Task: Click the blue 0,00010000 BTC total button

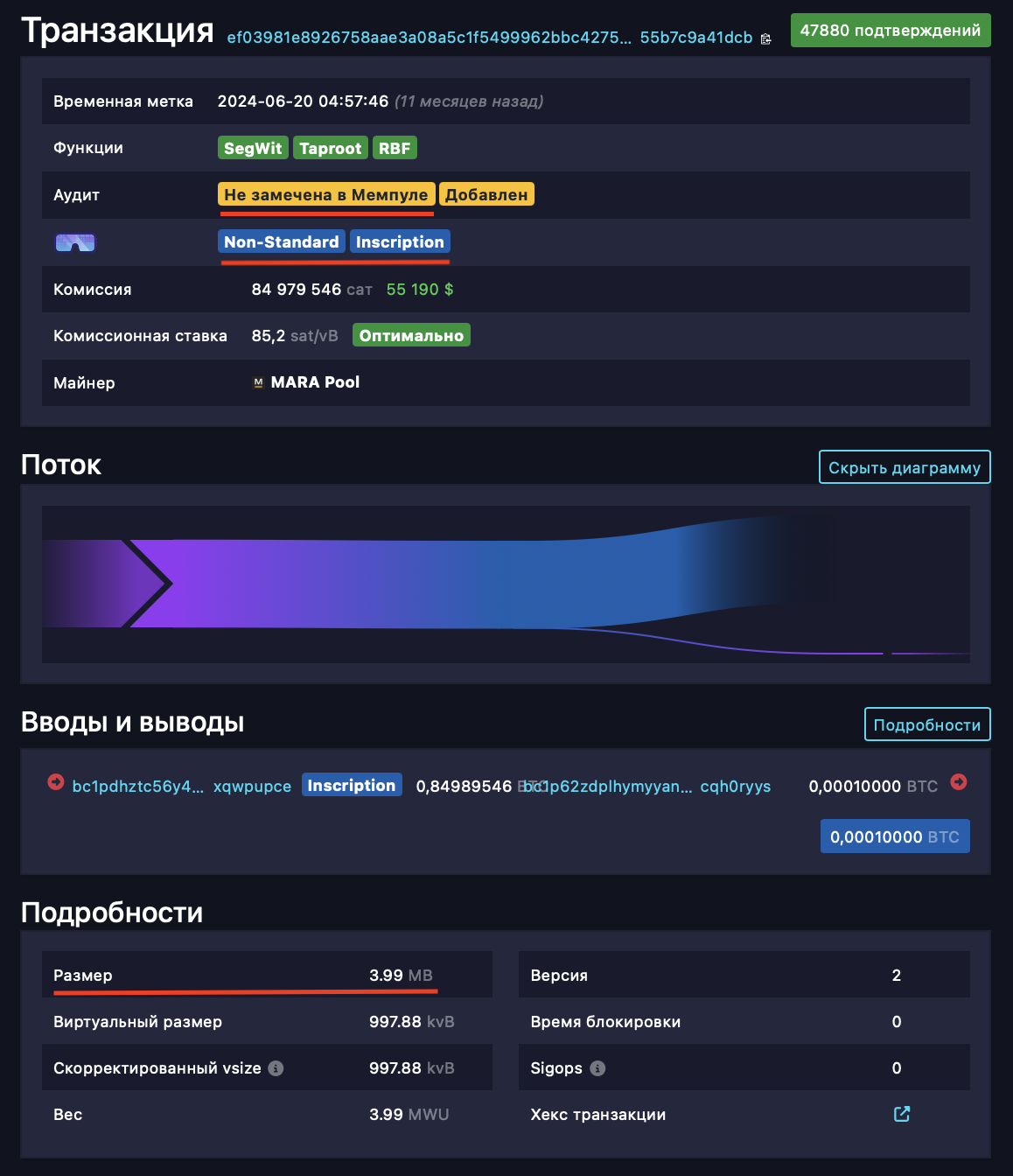Action: click(x=895, y=836)
